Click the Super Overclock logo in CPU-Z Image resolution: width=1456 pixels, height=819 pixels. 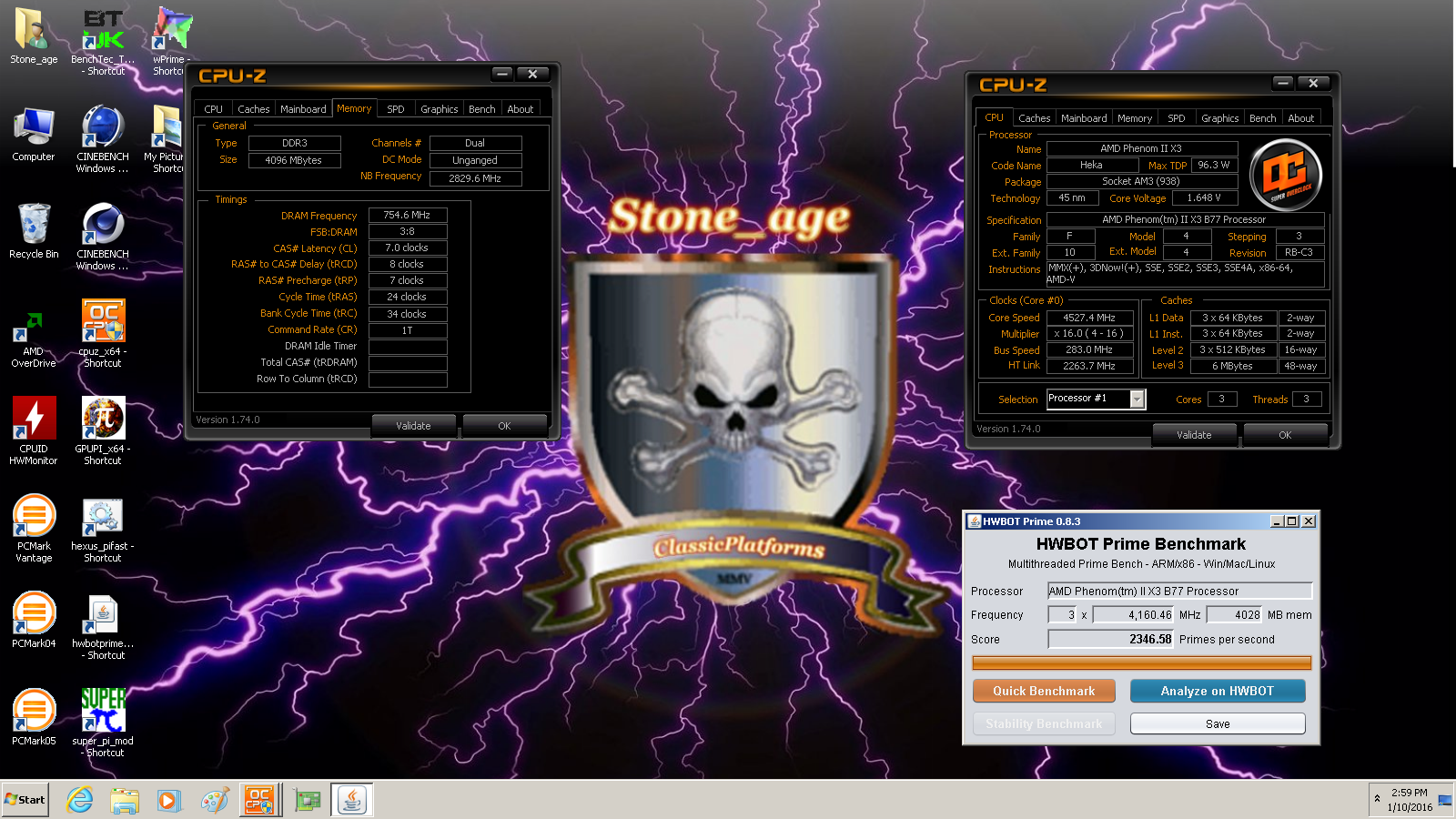(1285, 176)
